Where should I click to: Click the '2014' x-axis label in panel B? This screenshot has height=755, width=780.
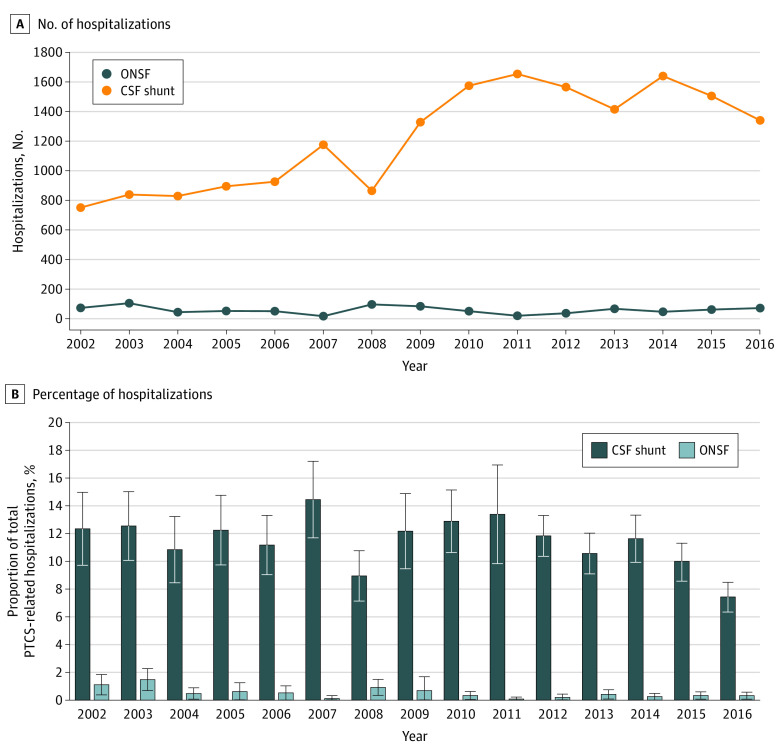645,714
